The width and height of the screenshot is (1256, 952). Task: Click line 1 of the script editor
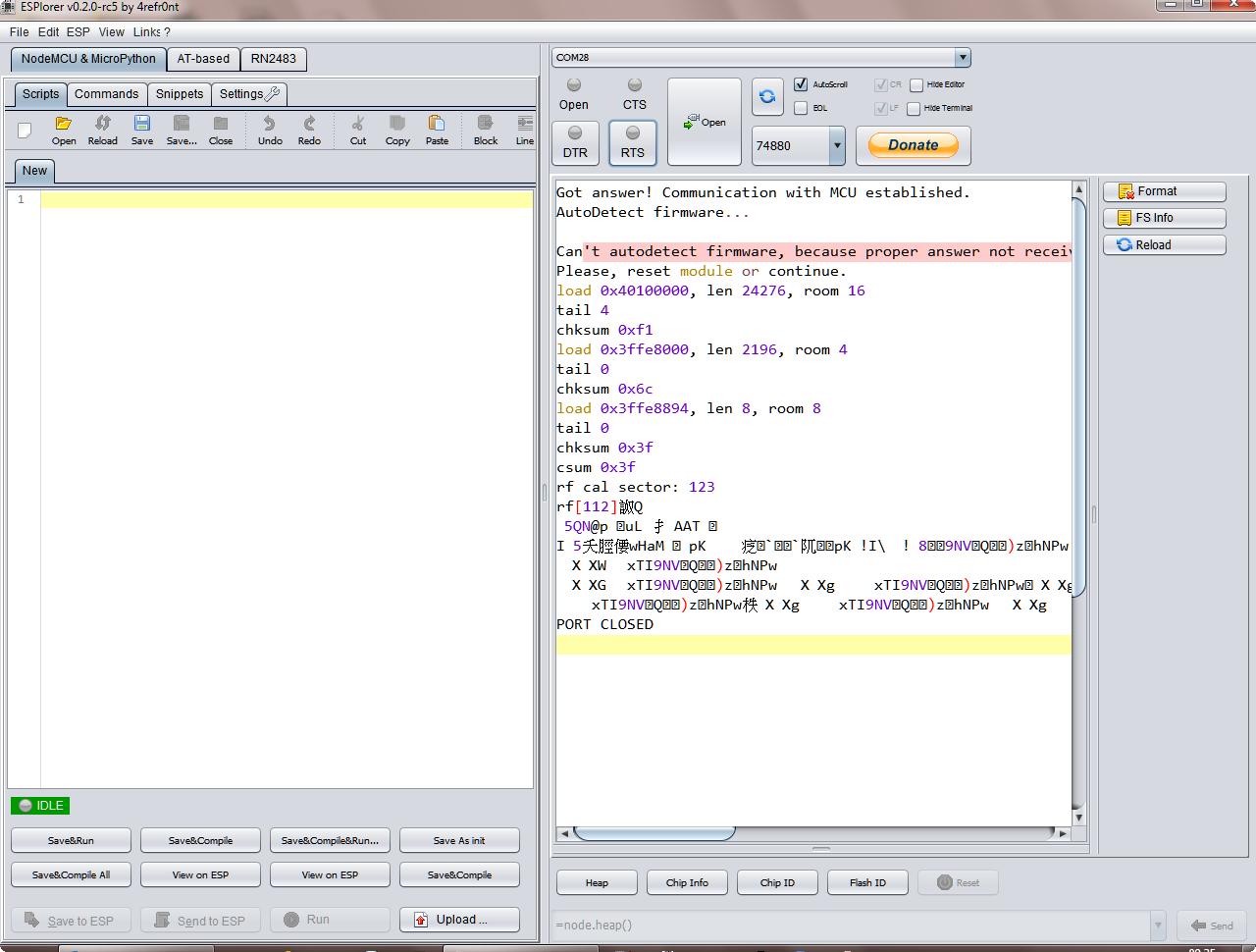click(x=287, y=199)
